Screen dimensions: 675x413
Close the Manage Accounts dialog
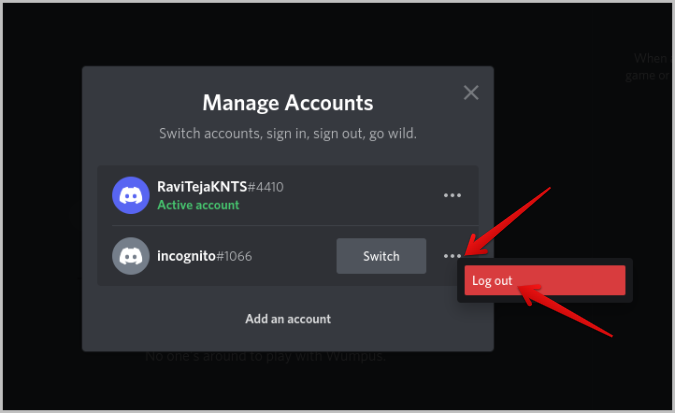[471, 93]
